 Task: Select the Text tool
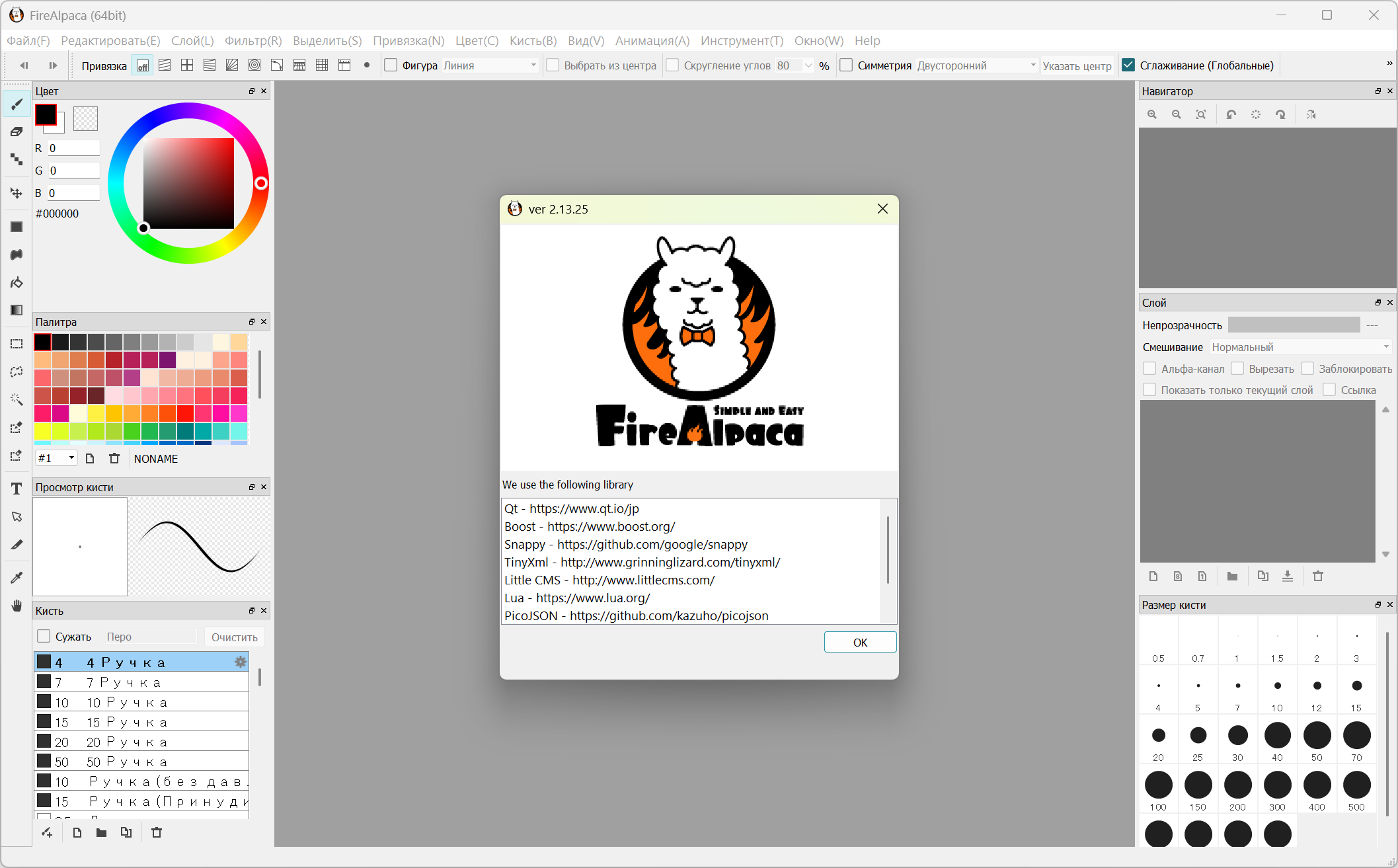(x=17, y=489)
